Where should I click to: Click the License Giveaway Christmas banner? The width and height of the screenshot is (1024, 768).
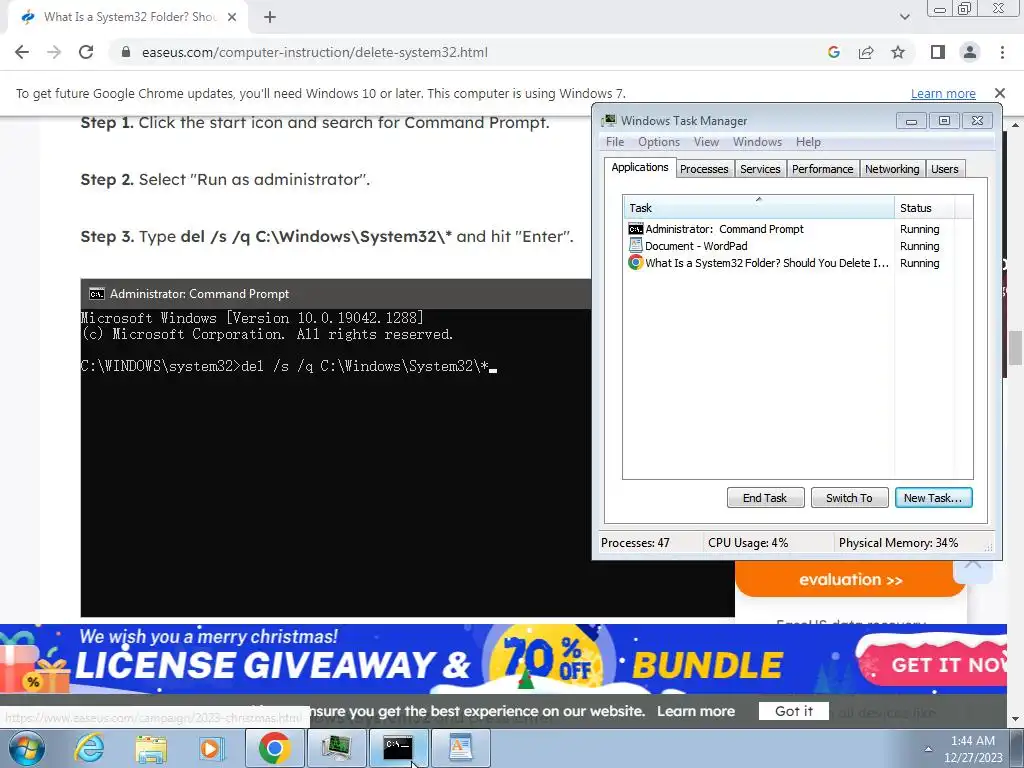click(503, 658)
